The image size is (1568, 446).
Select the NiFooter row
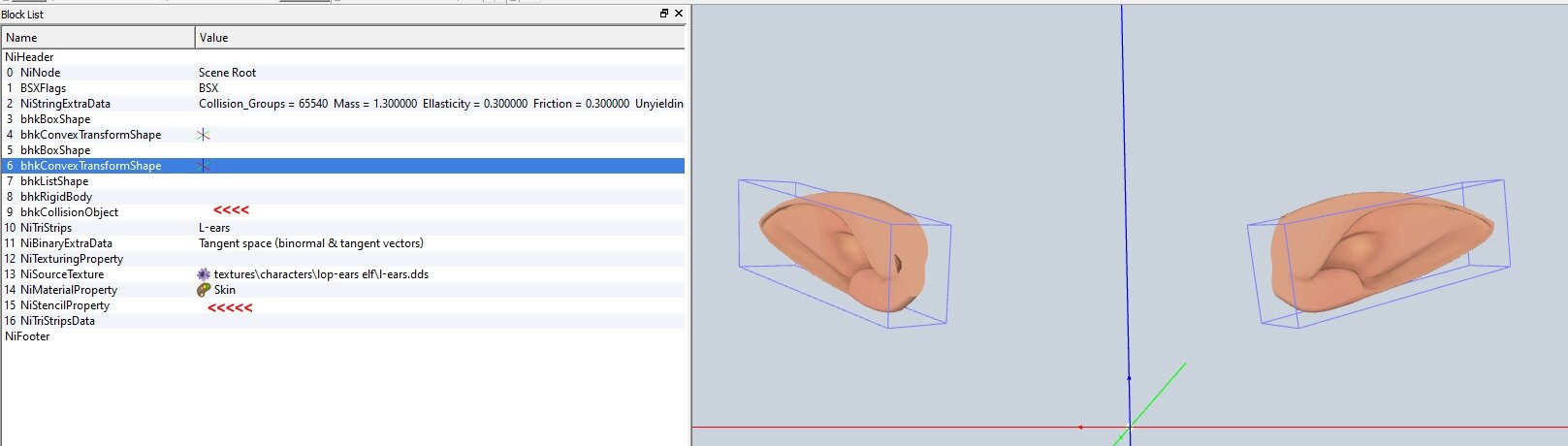[343, 336]
